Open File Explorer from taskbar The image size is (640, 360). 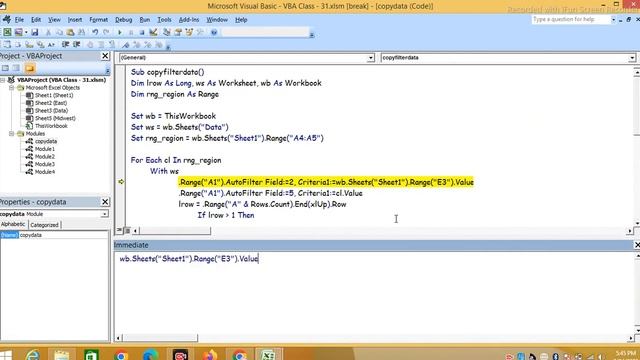(62, 355)
